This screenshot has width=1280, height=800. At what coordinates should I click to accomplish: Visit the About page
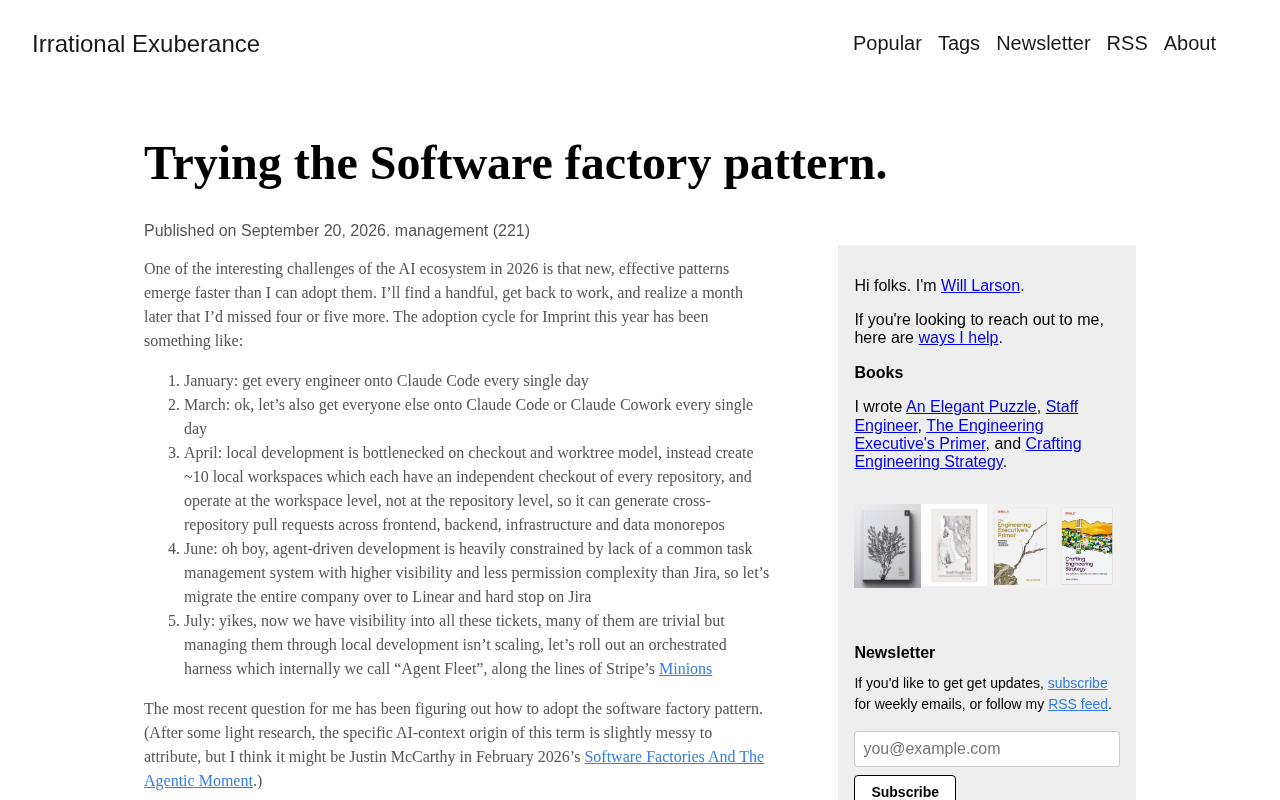1190,43
